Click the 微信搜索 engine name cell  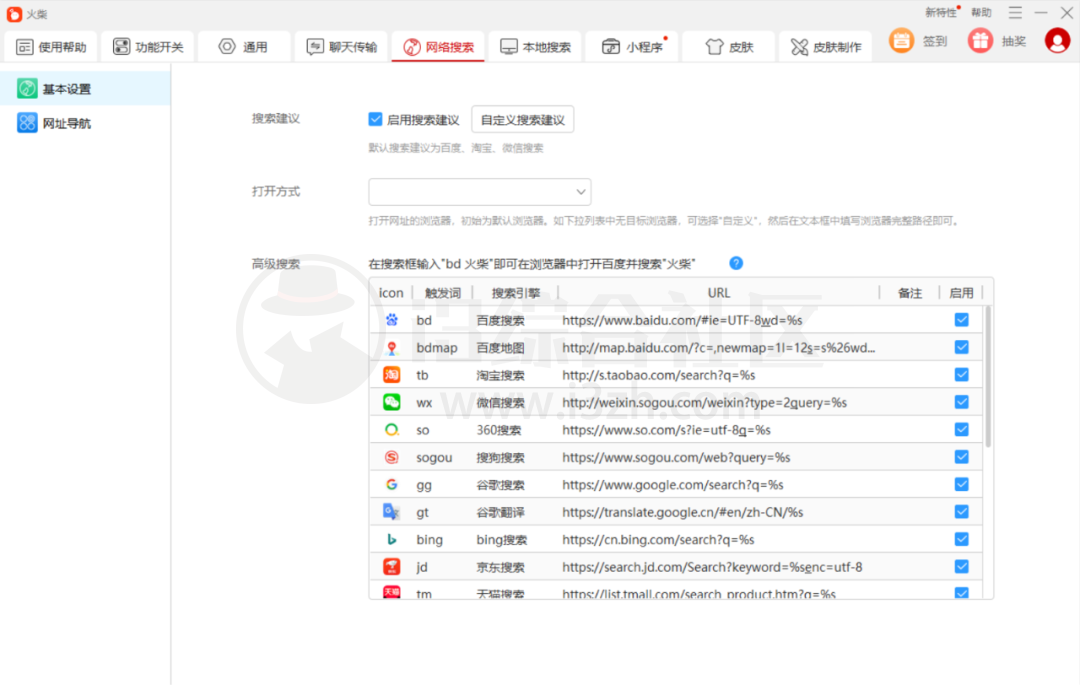[501, 403]
